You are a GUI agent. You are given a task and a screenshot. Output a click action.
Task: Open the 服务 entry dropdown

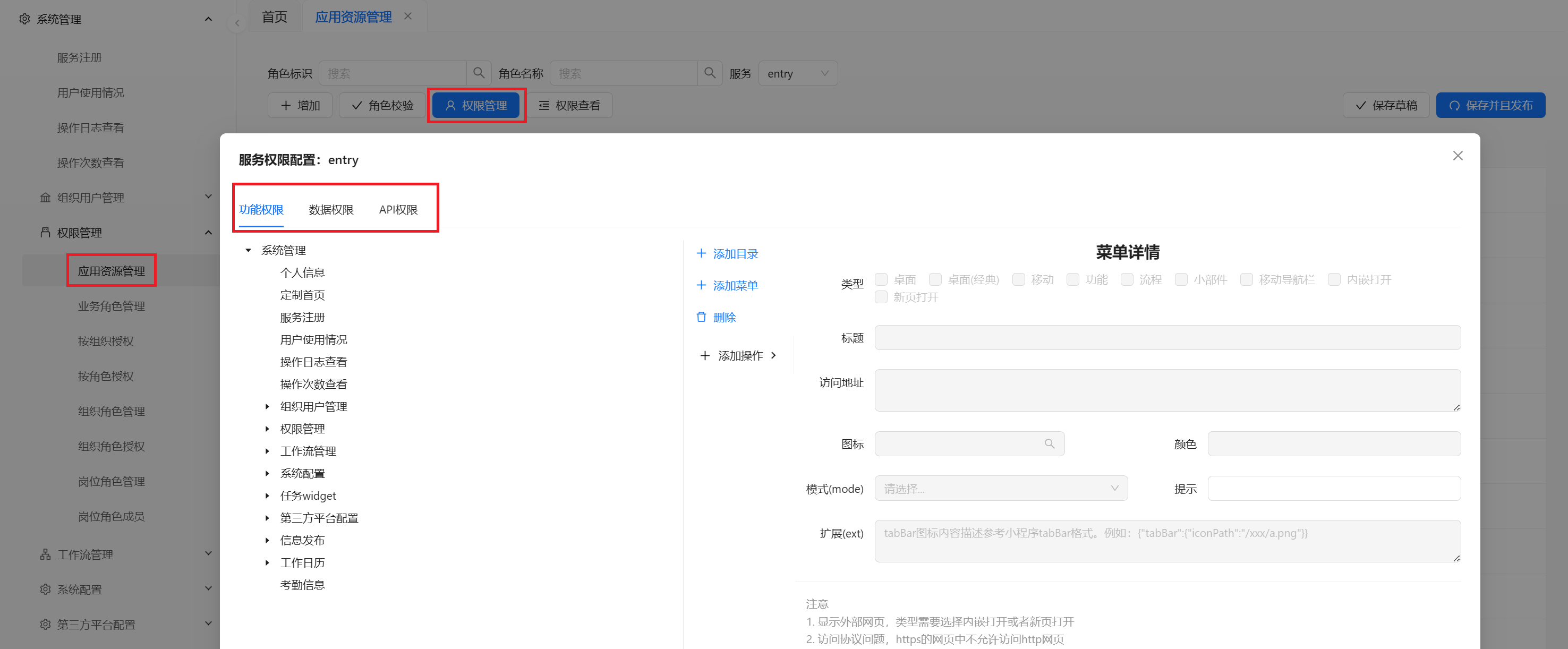coord(798,73)
